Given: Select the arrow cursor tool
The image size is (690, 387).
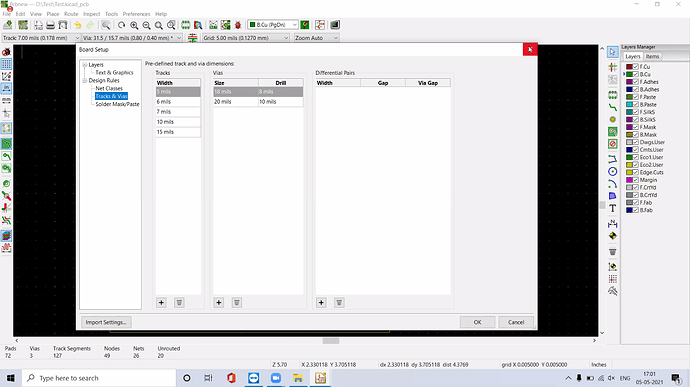Looking at the screenshot, I should 613,52.
